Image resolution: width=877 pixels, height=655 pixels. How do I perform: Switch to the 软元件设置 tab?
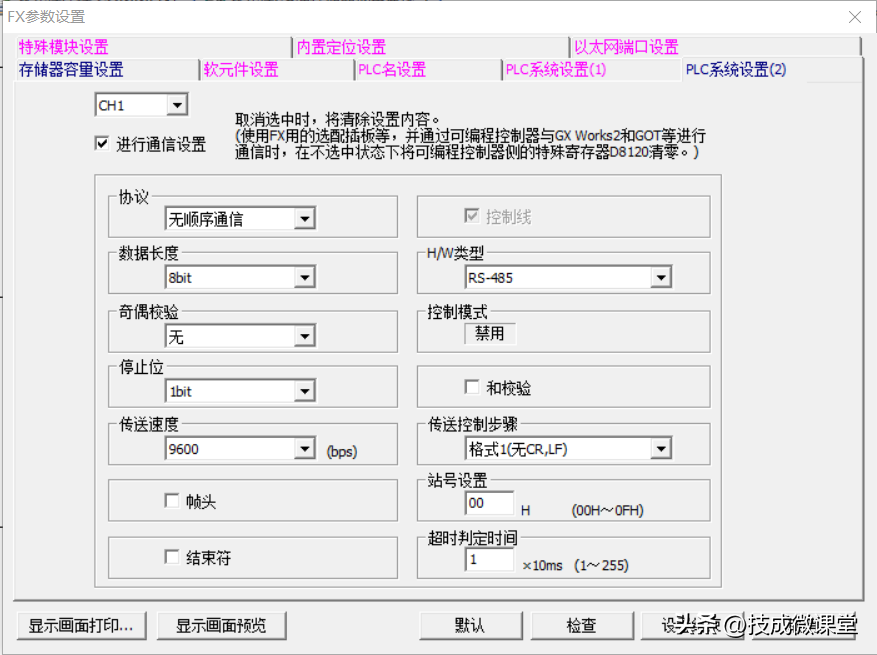241,70
